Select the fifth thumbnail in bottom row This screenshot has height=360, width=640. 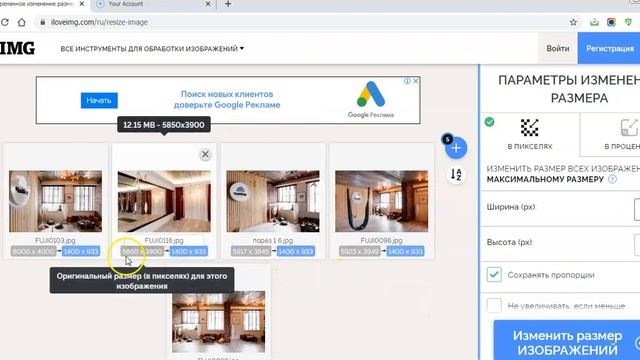click(x=218, y=322)
